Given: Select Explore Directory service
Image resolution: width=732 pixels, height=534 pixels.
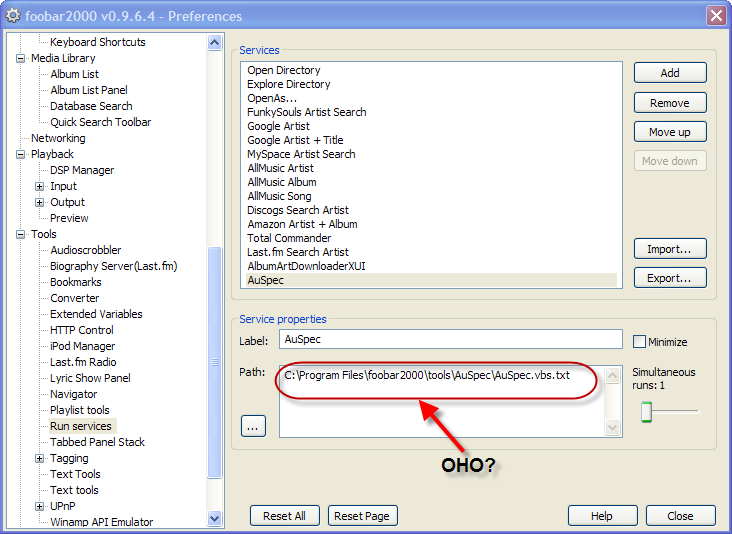Looking at the screenshot, I should [x=289, y=84].
